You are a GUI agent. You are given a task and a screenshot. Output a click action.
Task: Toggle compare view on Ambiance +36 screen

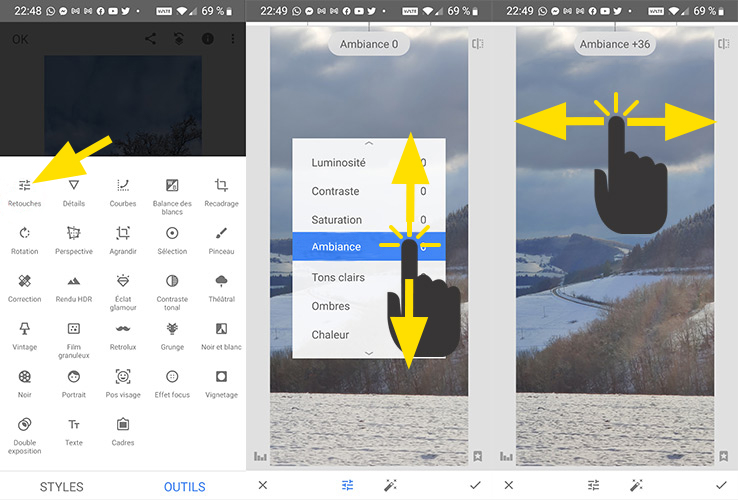[724, 44]
